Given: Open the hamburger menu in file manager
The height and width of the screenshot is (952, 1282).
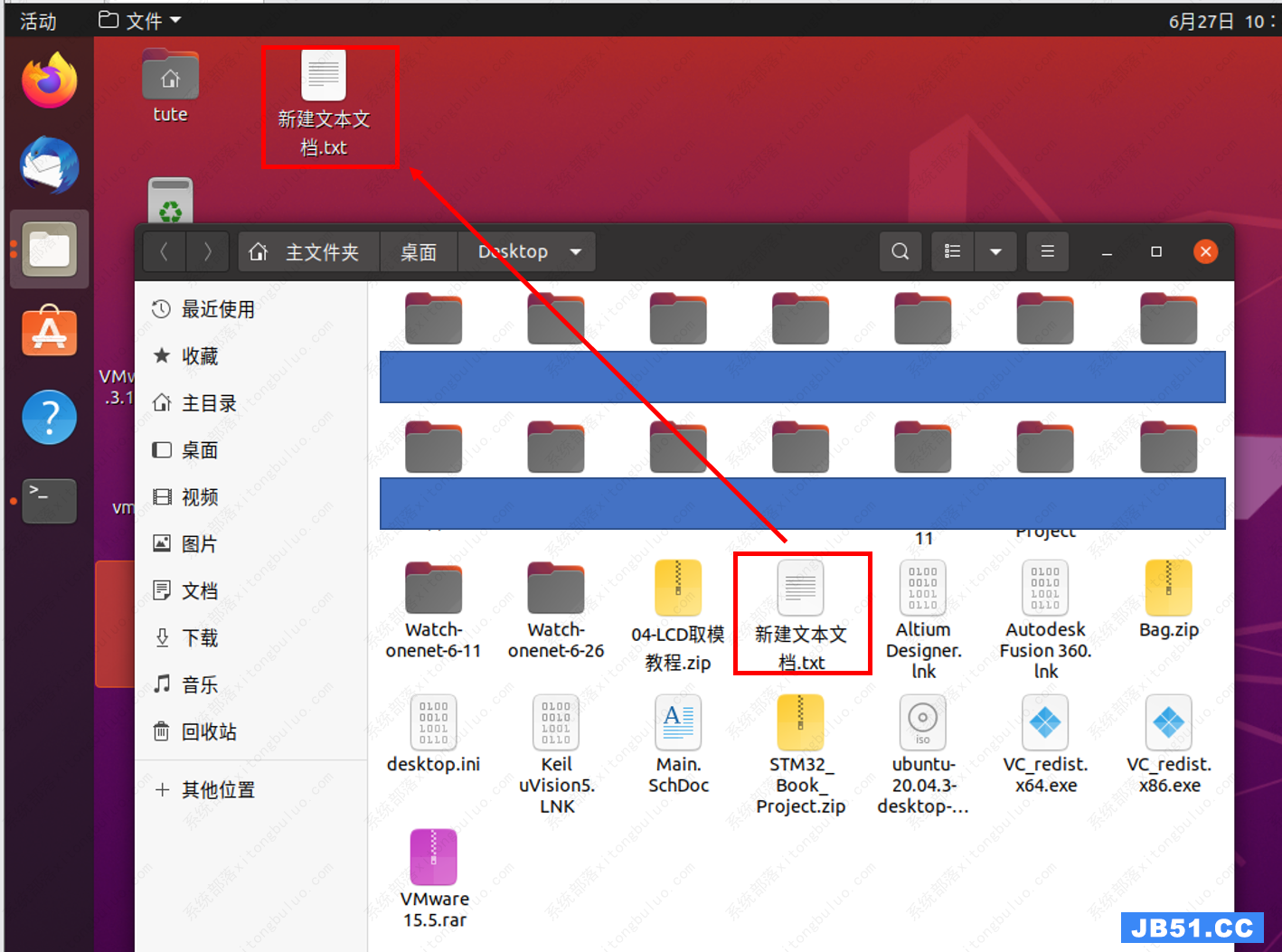Looking at the screenshot, I should pos(1047,251).
